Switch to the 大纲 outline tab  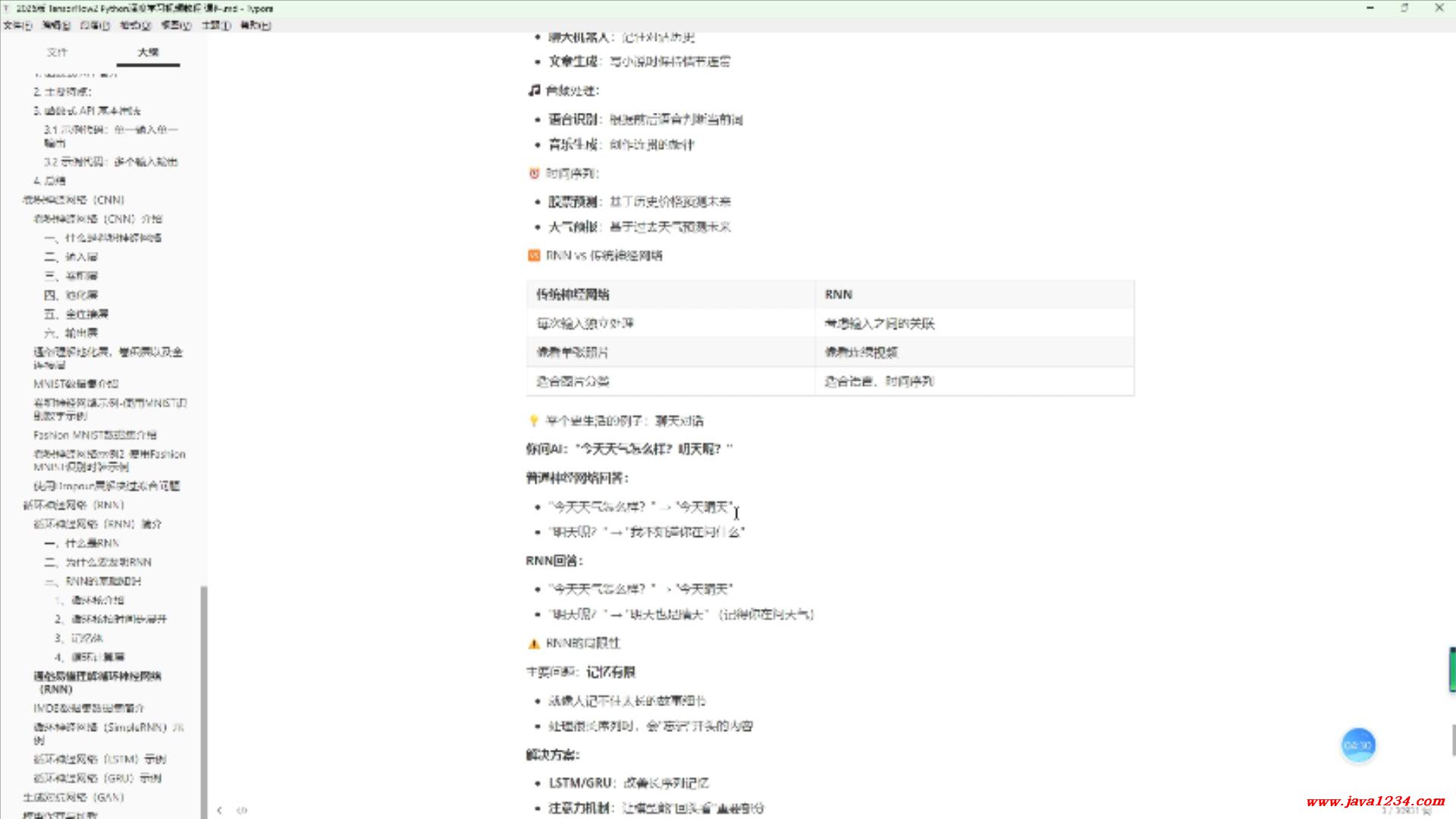point(148,52)
